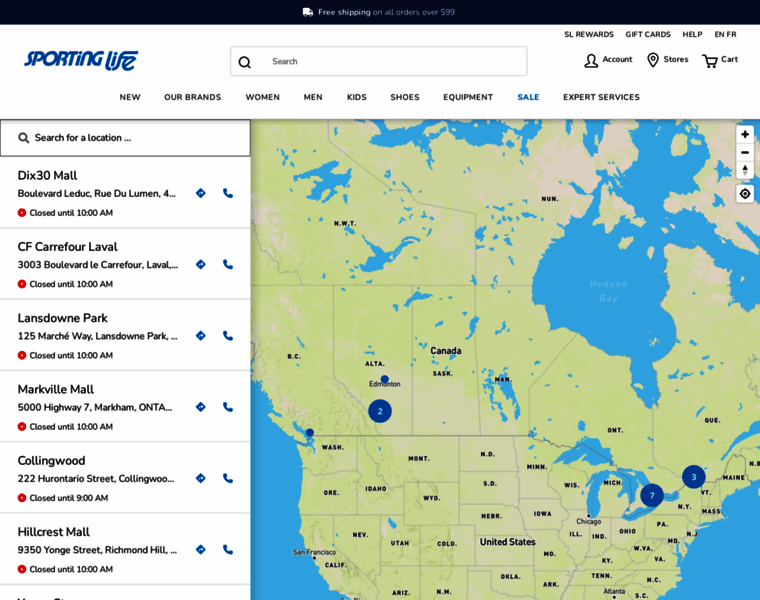Screen dimensions: 760x600
Task: Switch language with EN FR
Action: pyautogui.click(x=725, y=34)
